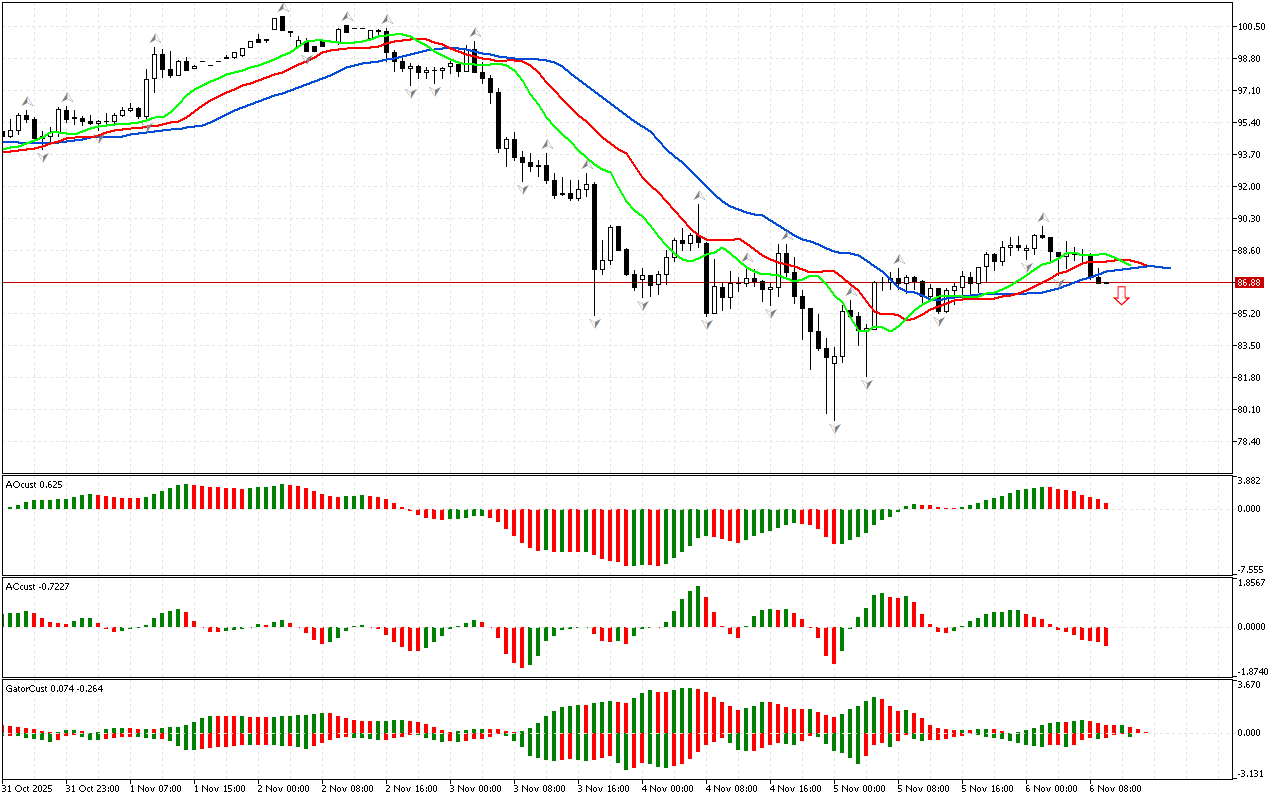Select the down fractal below the 5 Nov 00:00 candle
Screen dimensions: 1280x800
coord(866,384)
